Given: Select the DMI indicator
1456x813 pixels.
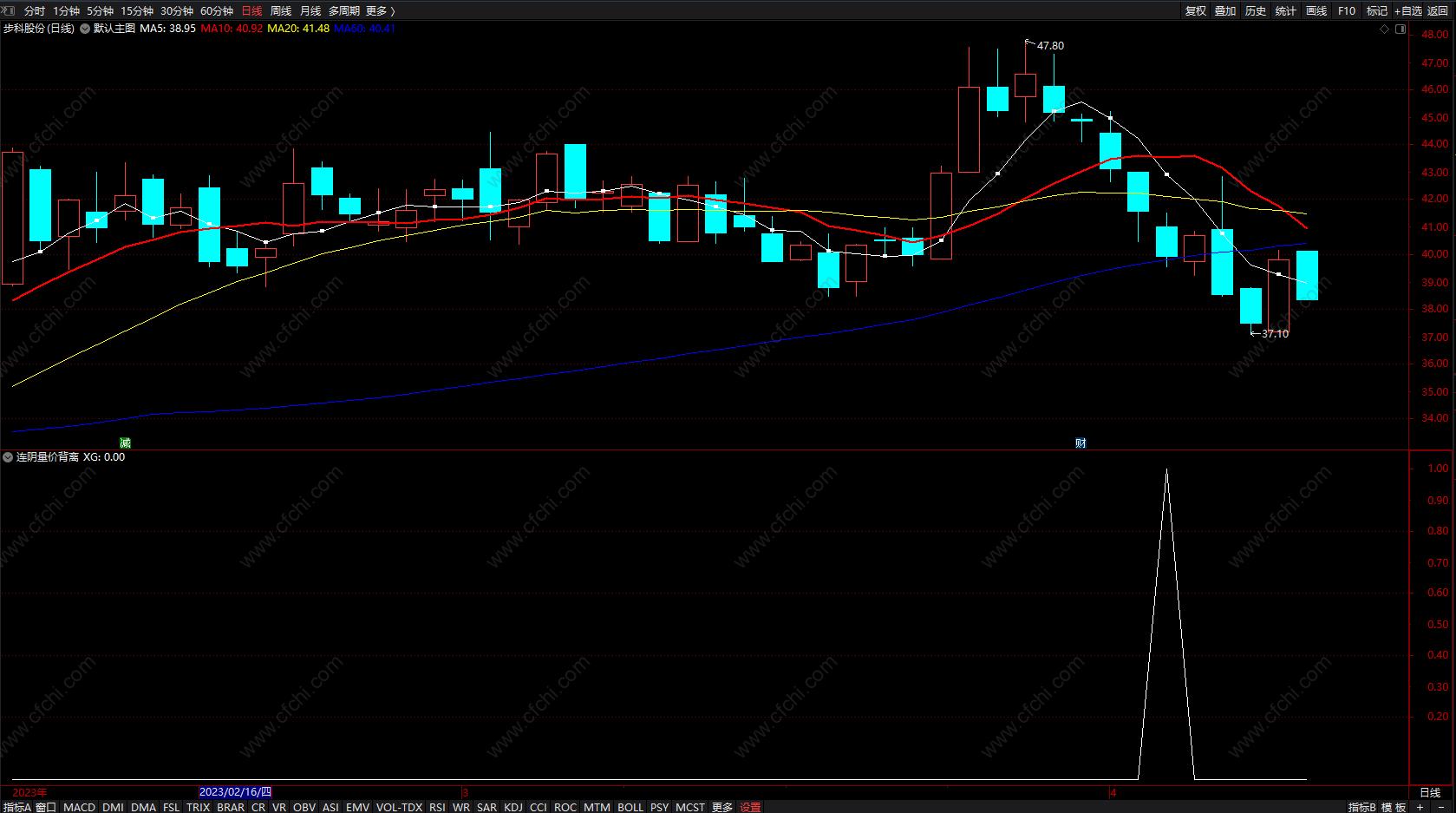Looking at the screenshot, I should point(113,807).
